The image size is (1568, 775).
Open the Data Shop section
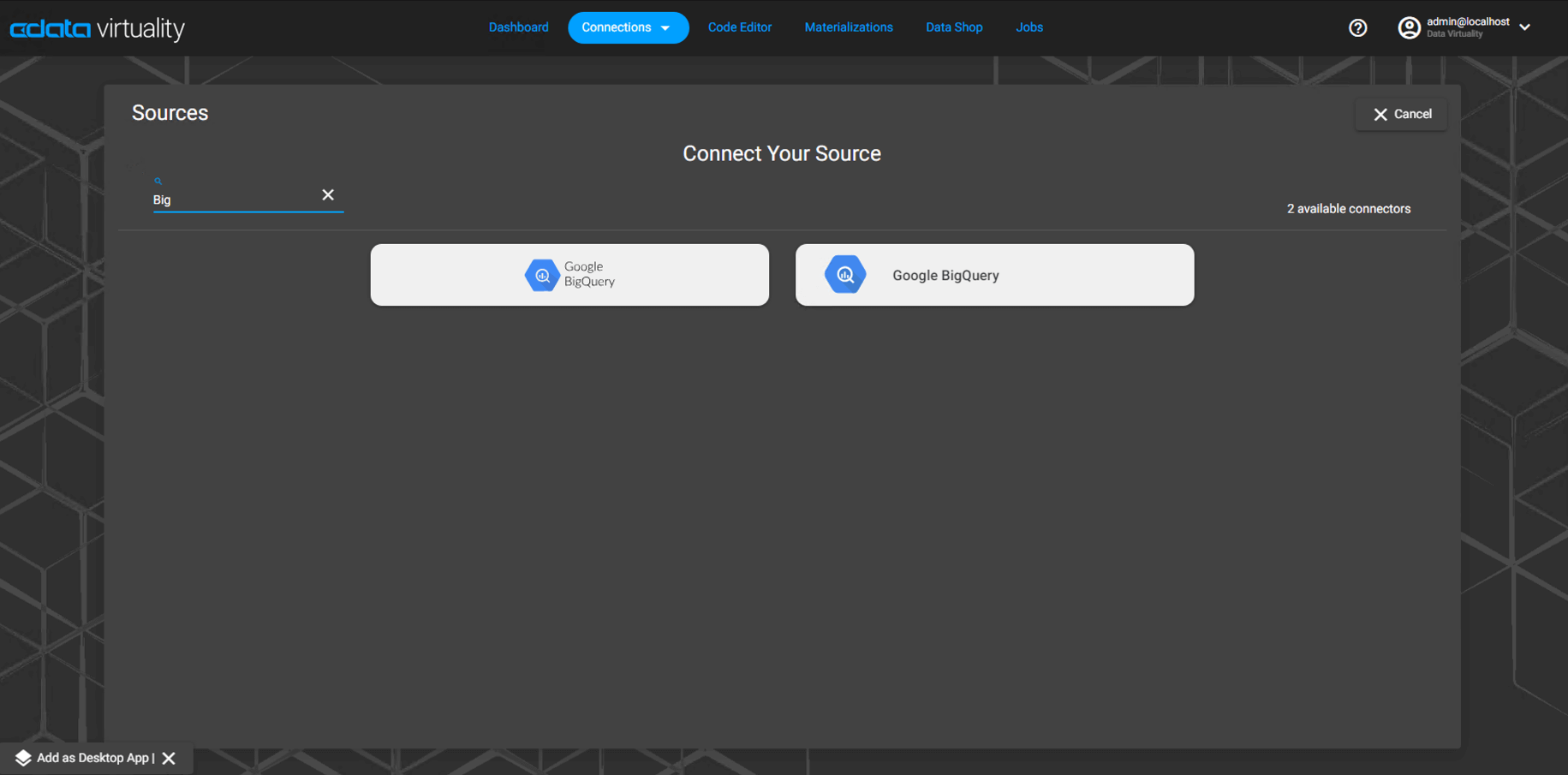954,27
